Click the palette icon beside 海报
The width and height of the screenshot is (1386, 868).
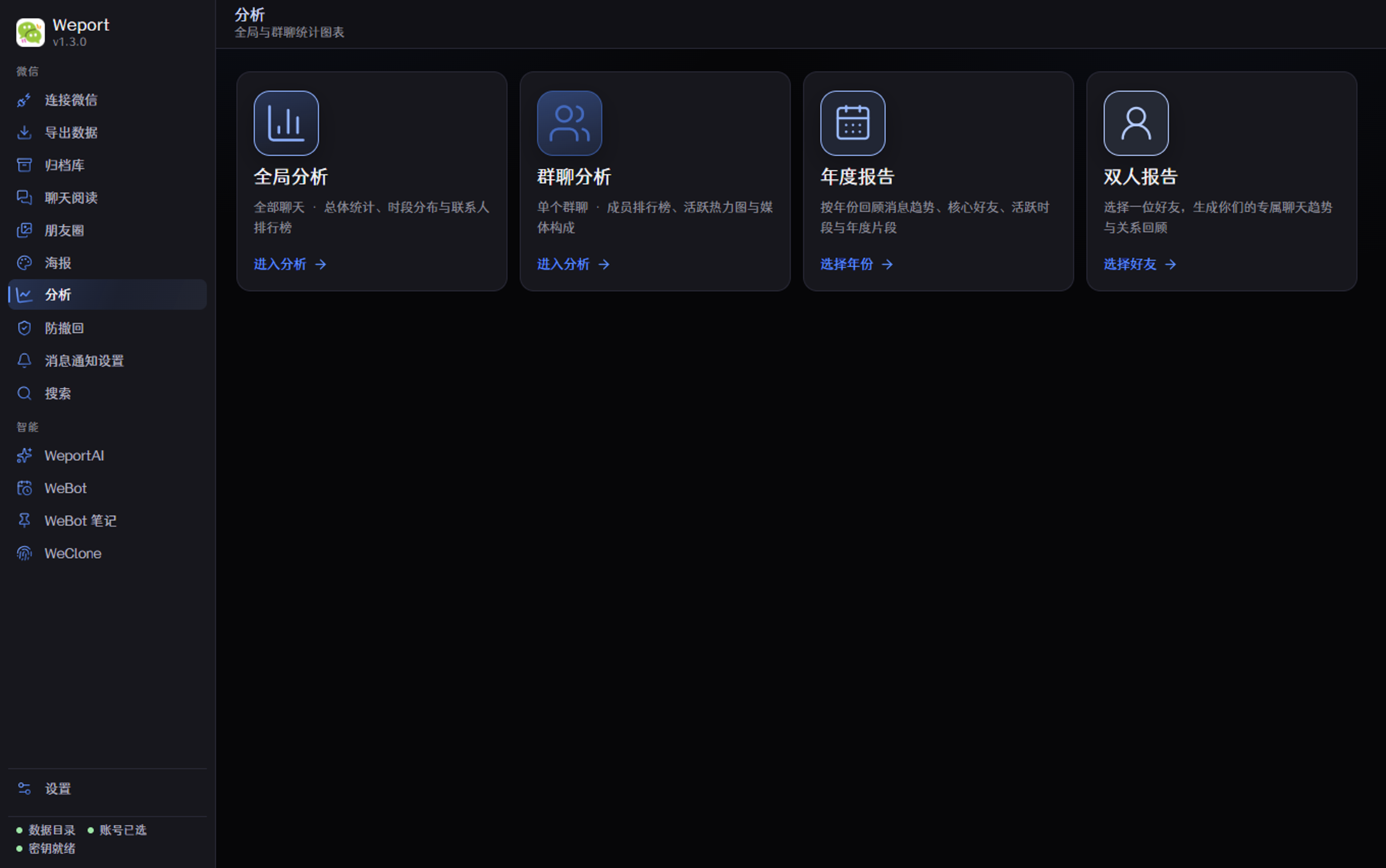tap(24, 263)
